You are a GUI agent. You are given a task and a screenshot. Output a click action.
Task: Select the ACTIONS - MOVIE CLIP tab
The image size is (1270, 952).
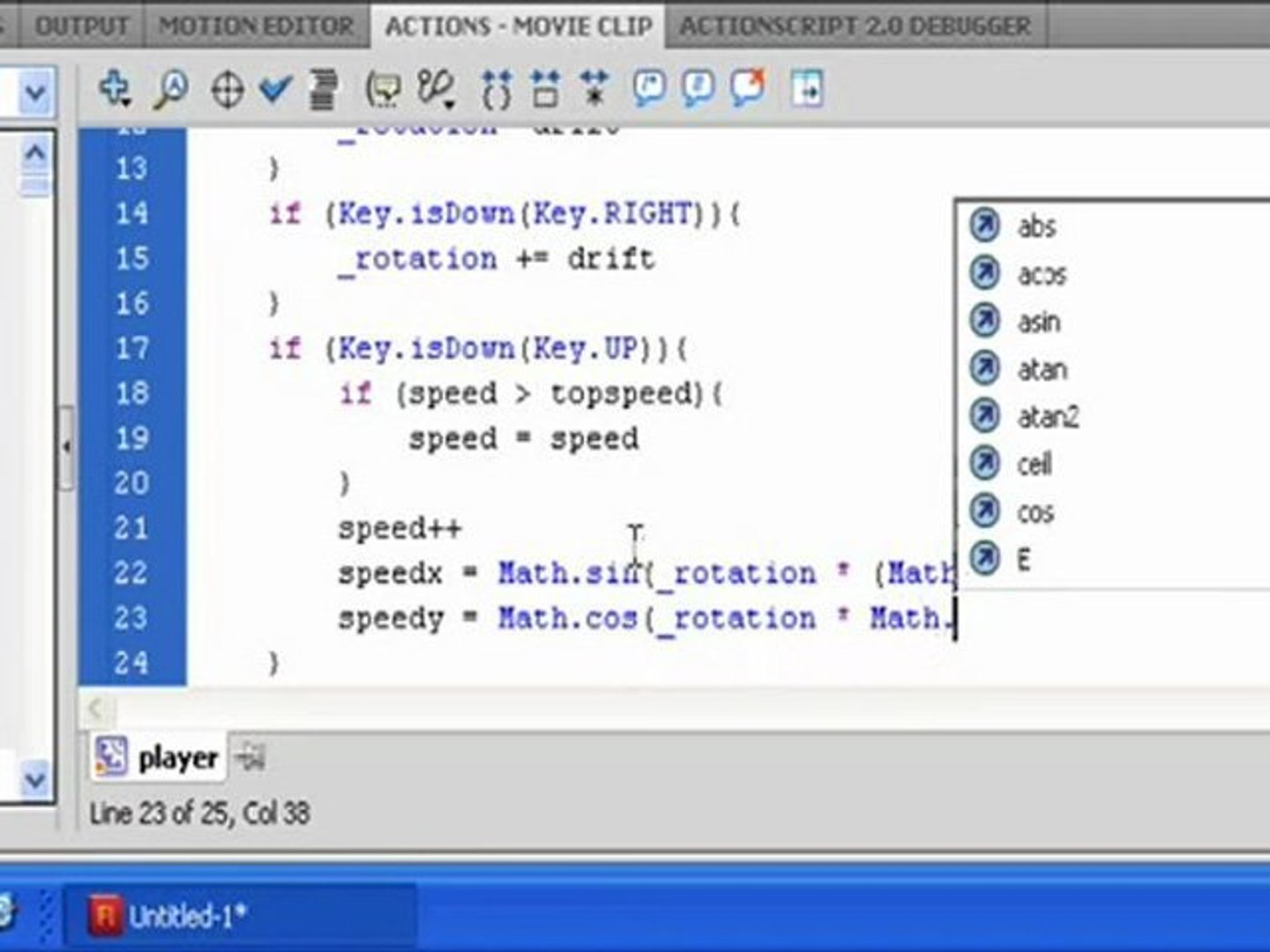tap(519, 26)
